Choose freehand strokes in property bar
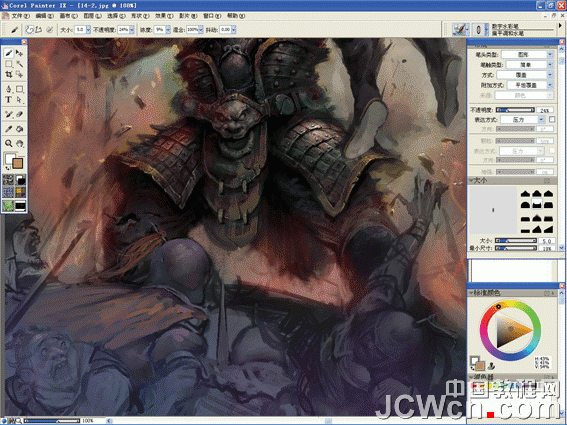 30,30
